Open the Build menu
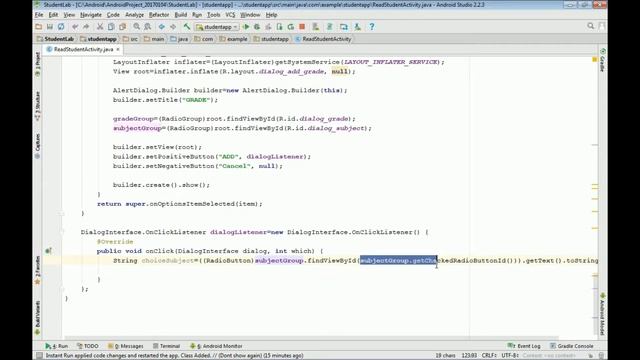 tap(180, 15)
